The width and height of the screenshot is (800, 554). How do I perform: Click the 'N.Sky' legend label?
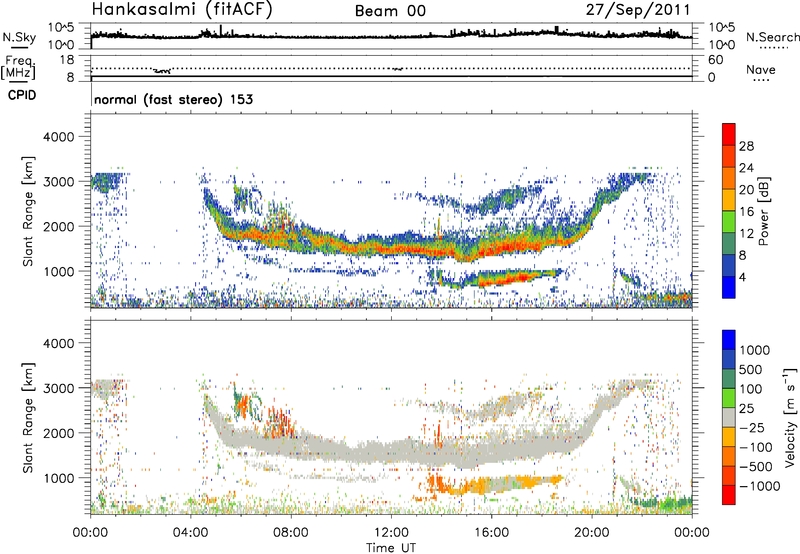[x=19, y=37]
